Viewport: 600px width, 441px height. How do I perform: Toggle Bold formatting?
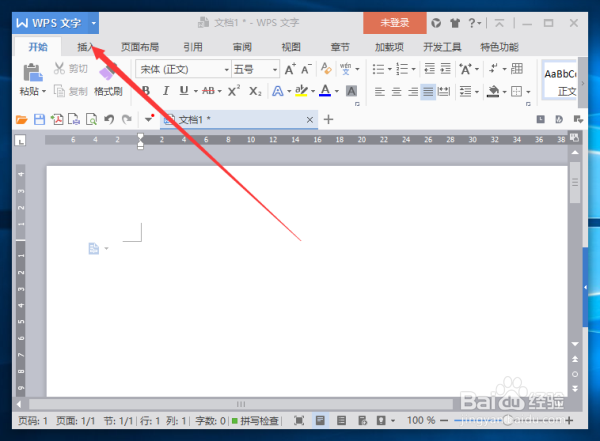coord(145,91)
